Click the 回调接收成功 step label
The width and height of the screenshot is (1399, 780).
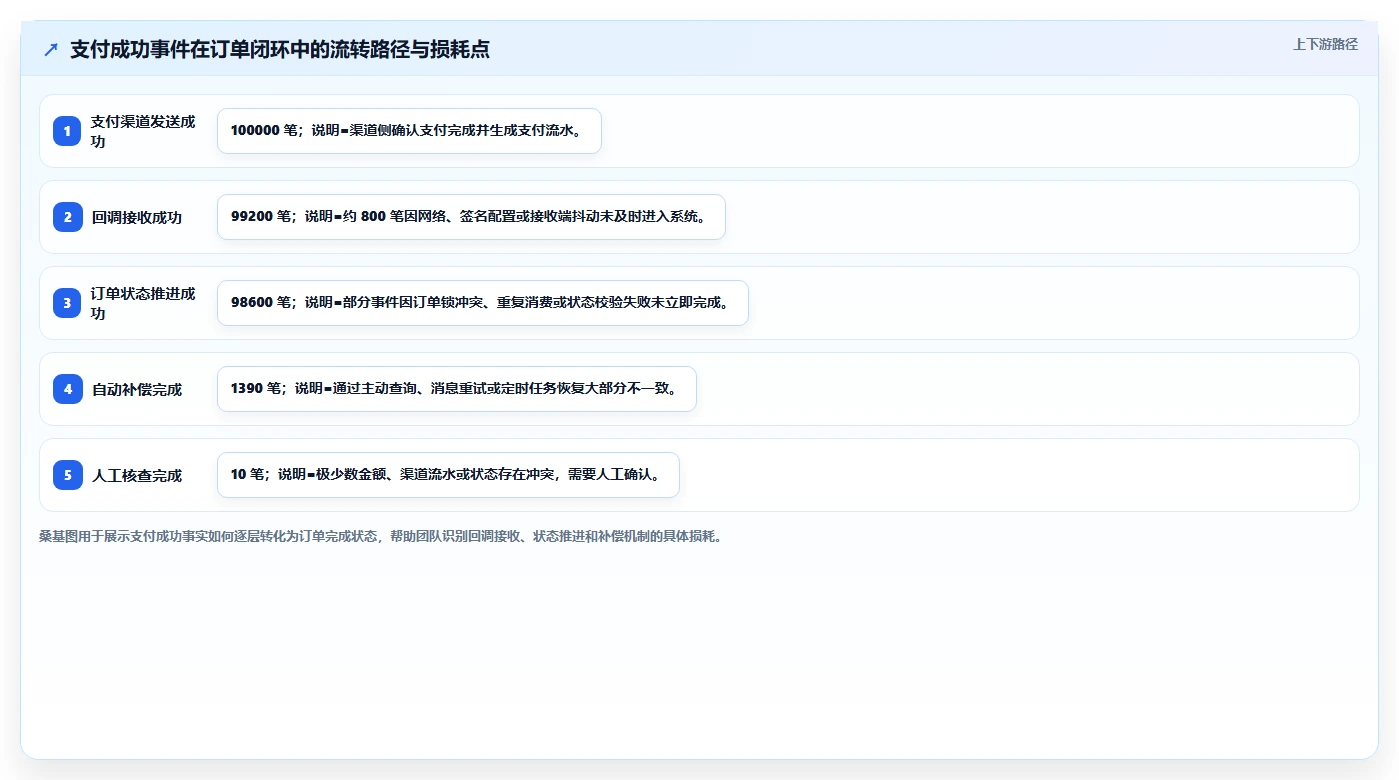(137, 217)
